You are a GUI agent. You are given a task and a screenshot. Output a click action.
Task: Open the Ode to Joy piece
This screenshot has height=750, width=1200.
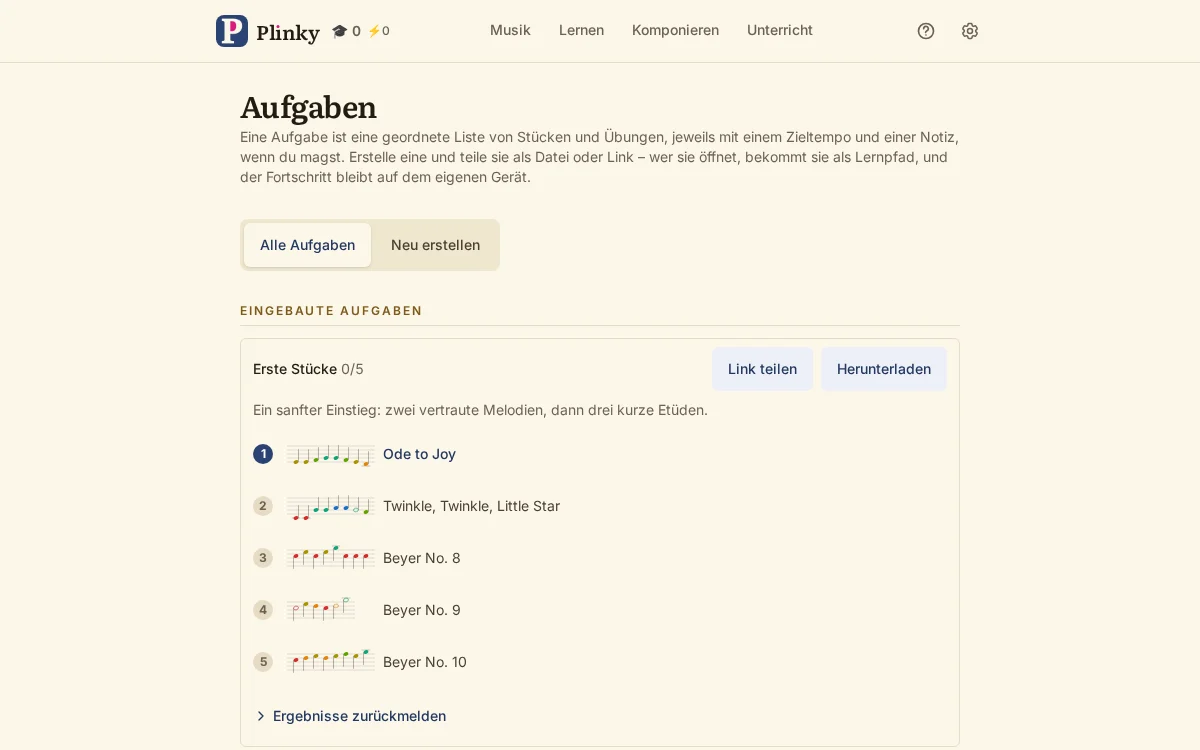(x=419, y=454)
